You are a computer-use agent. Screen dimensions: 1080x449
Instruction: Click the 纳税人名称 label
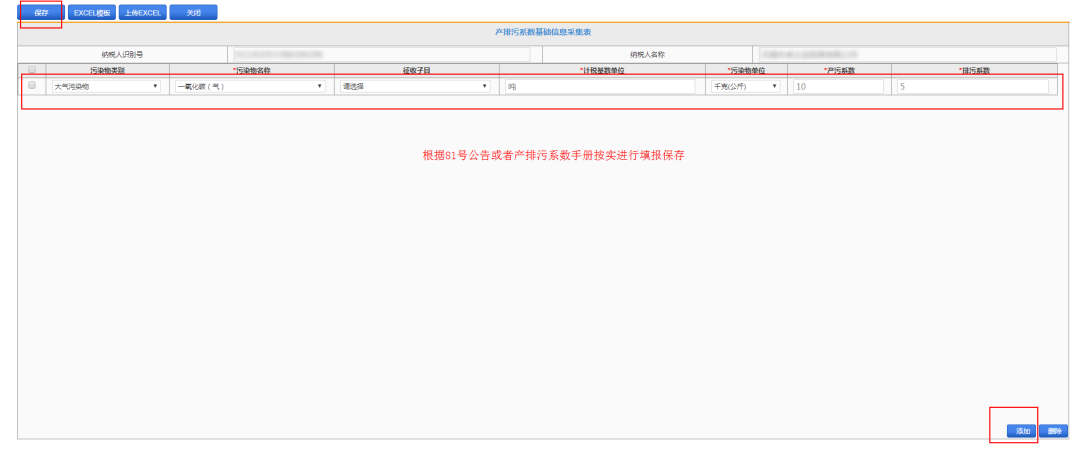click(646, 54)
